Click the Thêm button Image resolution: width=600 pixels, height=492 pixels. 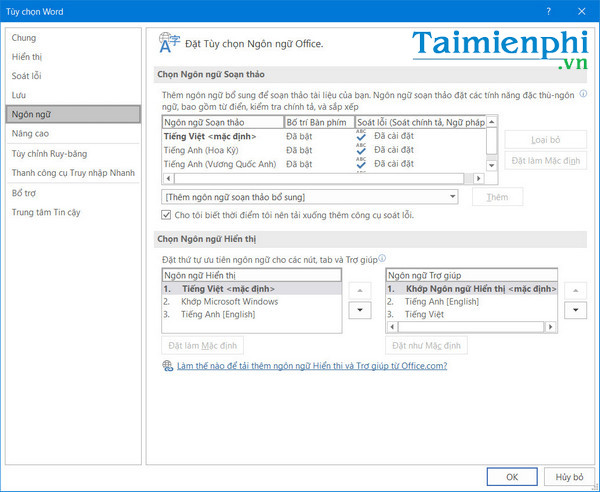(x=497, y=197)
